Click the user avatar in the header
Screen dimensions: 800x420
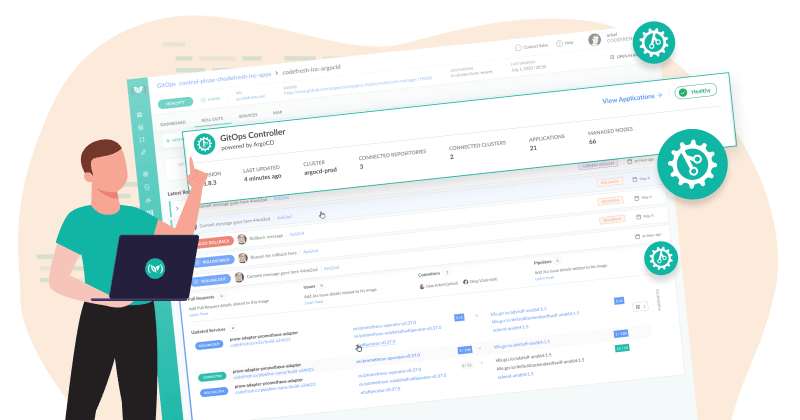594,40
